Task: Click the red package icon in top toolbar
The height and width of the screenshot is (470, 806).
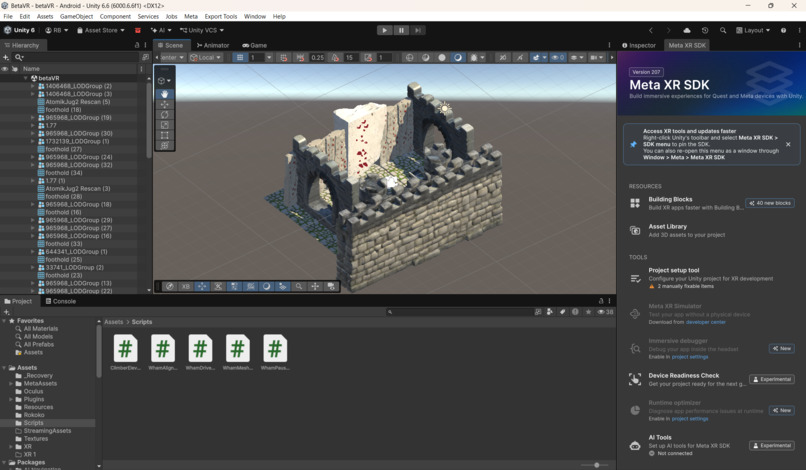Action: click(137, 30)
